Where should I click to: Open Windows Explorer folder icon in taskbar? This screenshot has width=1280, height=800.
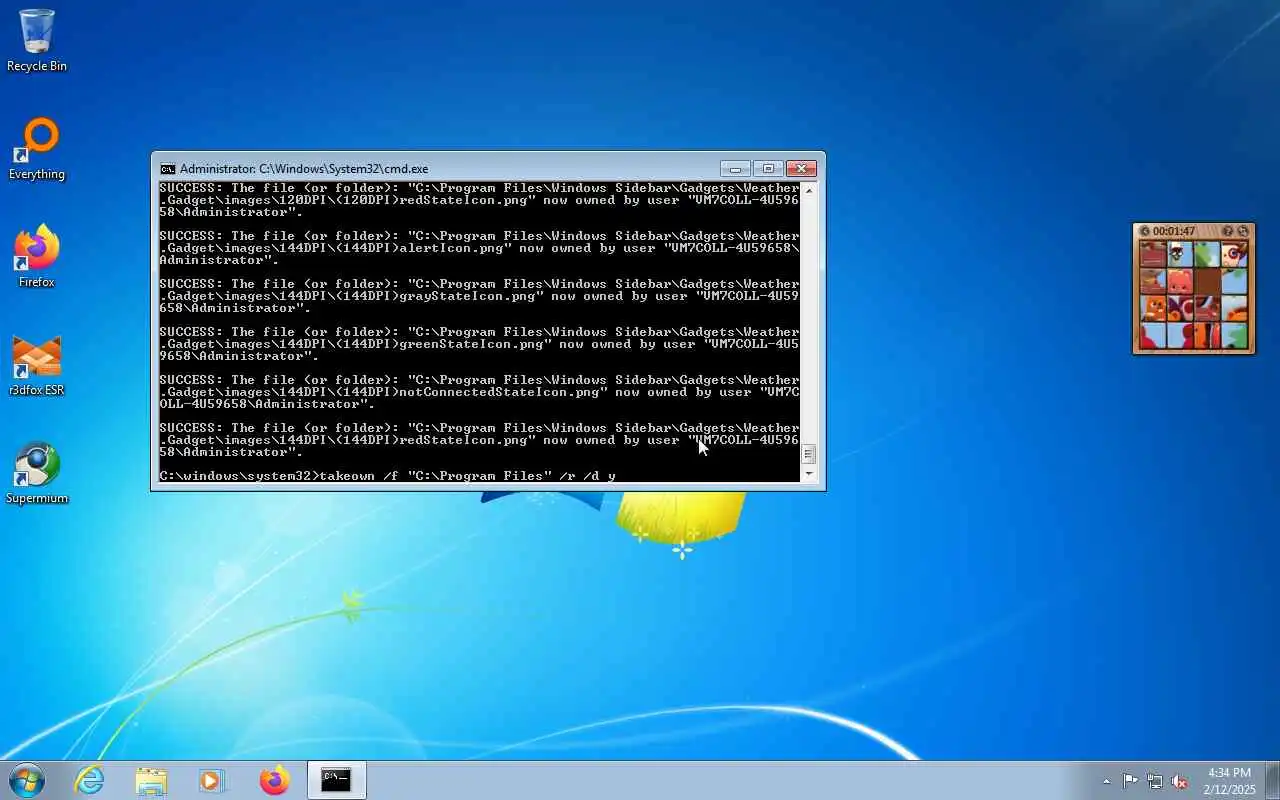[151, 780]
